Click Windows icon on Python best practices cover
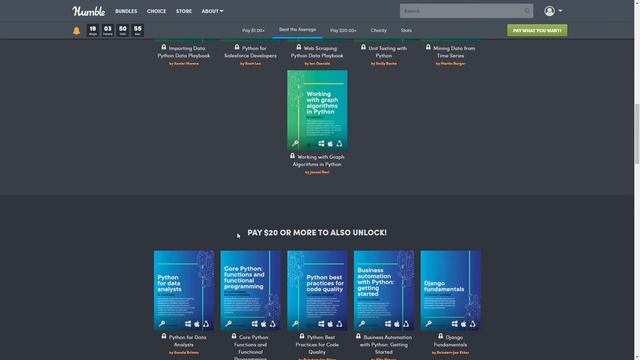The height and width of the screenshot is (360, 640). coord(321,324)
